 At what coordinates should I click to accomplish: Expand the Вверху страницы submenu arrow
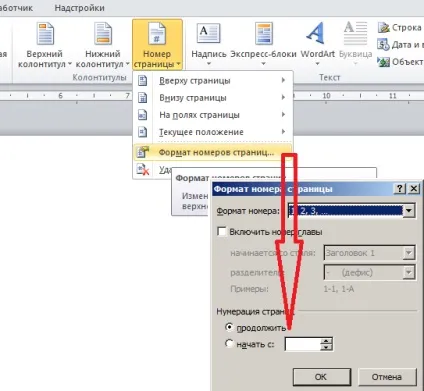click(x=283, y=80)
